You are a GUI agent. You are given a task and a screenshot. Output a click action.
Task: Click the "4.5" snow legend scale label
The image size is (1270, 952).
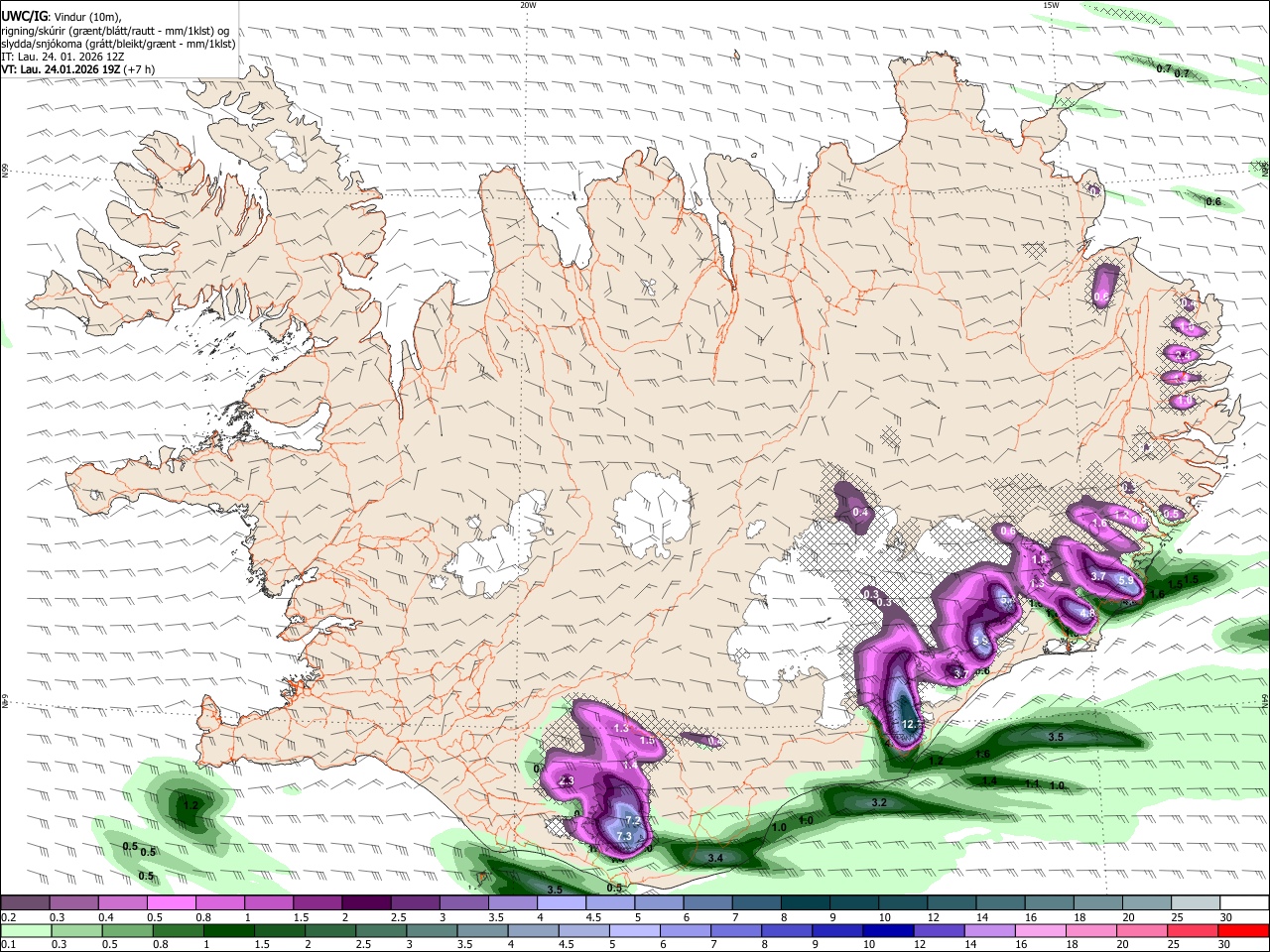pyautogui.click(x=593, y=917)
